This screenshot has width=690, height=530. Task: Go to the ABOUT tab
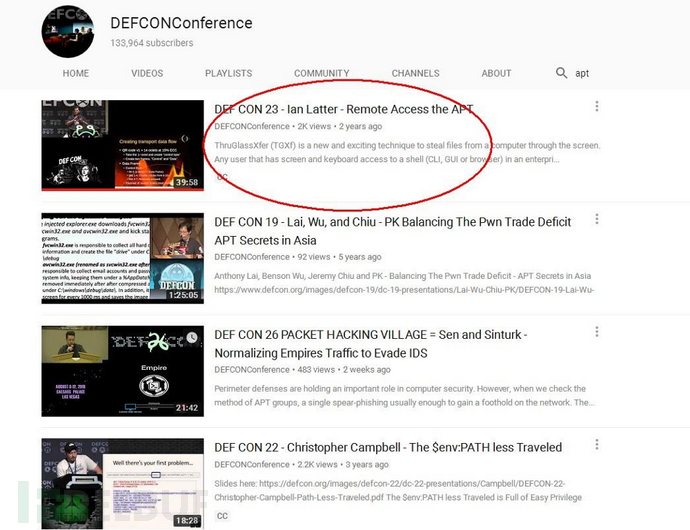point(496,73)
